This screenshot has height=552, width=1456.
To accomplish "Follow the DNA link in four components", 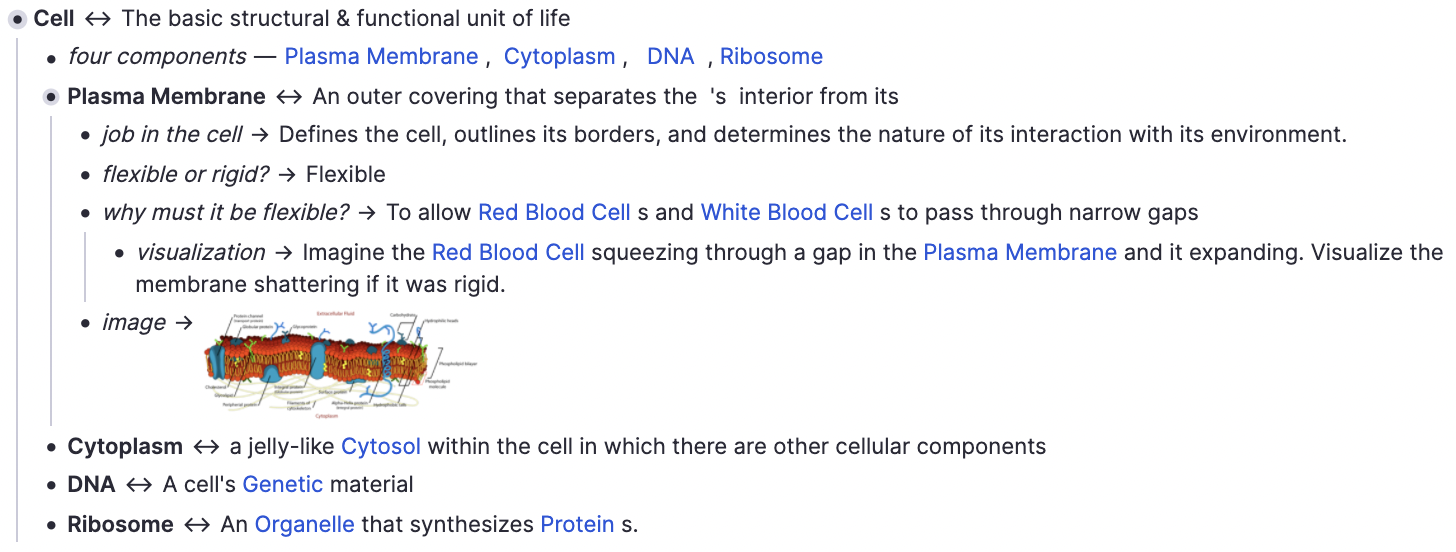I will [x=670, y=57].
